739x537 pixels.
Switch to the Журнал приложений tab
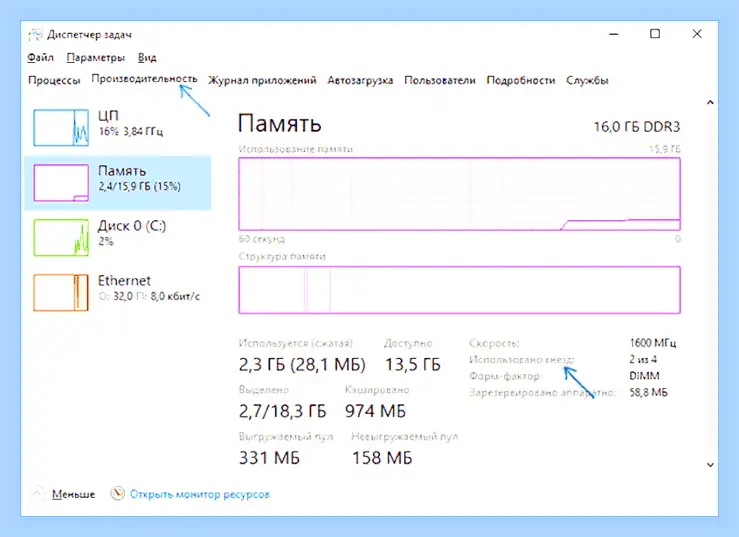[262, 80]
